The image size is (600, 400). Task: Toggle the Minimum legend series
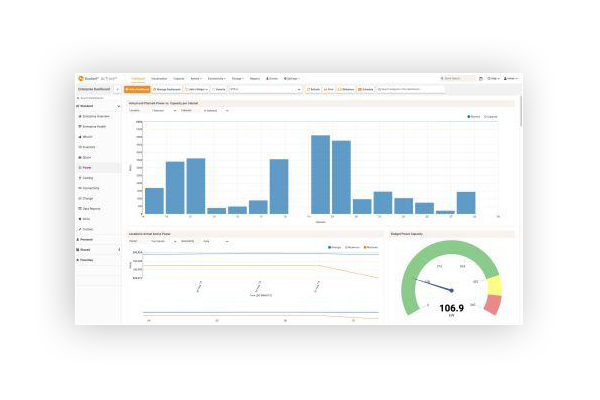[x=370, y=247]
